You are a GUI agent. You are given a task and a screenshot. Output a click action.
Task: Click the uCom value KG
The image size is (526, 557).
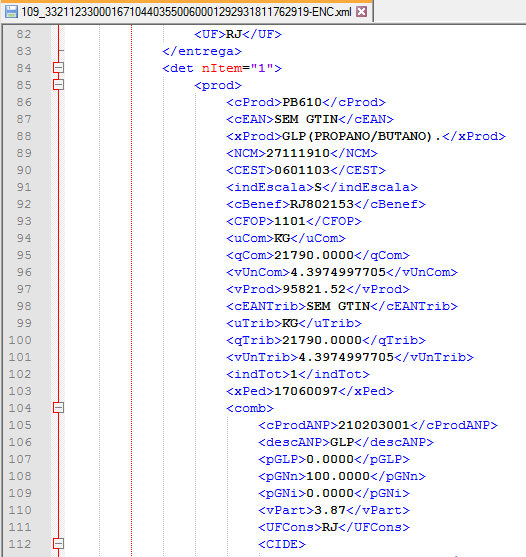[x=282, y=238]
